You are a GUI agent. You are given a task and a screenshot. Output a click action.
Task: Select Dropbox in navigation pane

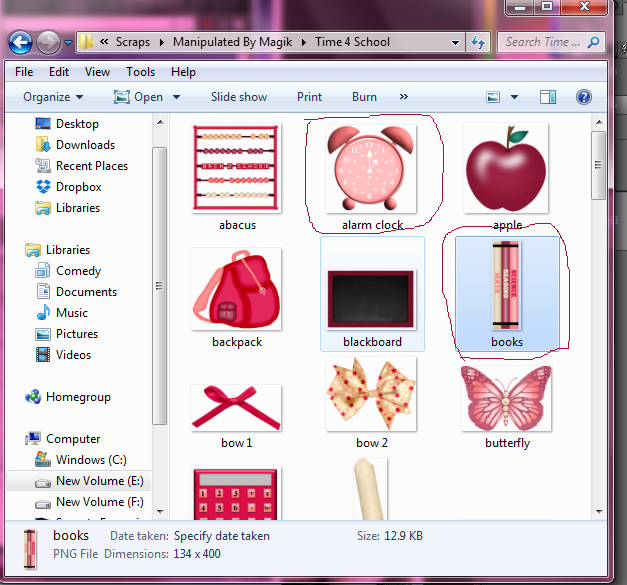(x=68, y=187)
